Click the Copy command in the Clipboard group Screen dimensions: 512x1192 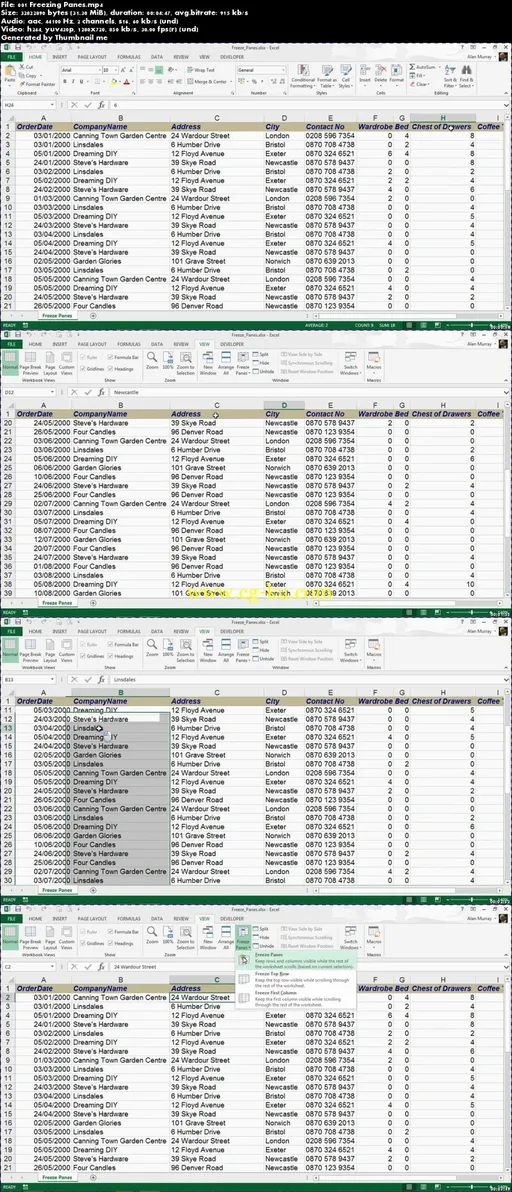(28, 75)
